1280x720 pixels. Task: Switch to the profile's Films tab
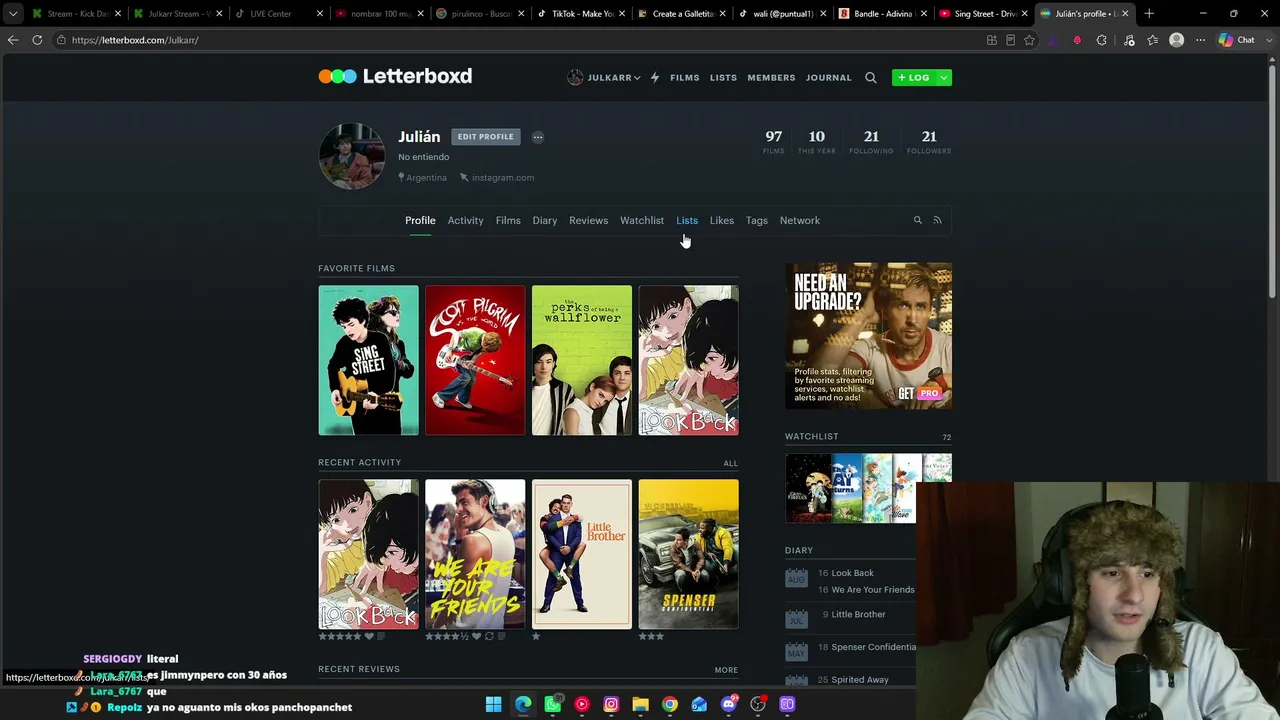point(508,220)
